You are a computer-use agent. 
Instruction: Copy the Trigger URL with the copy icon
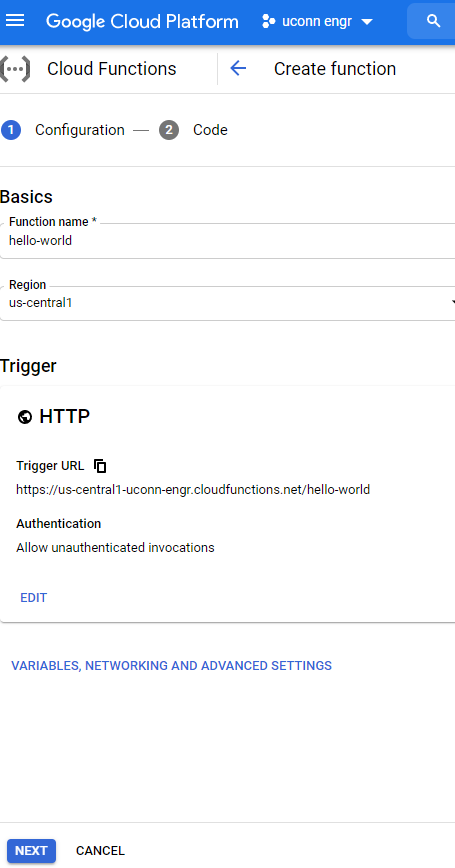coord(100,466)
